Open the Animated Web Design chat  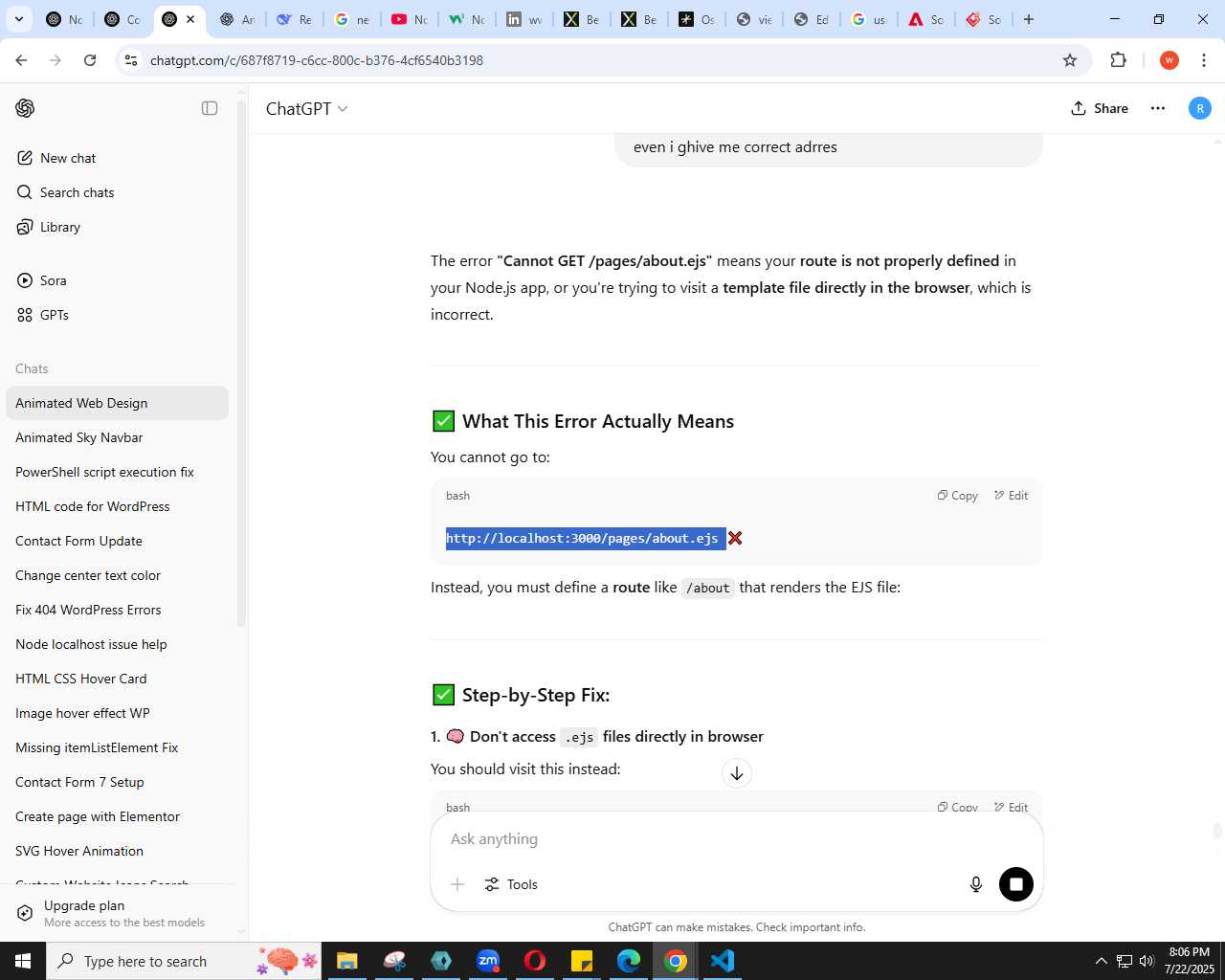click(x=117, y=403)
